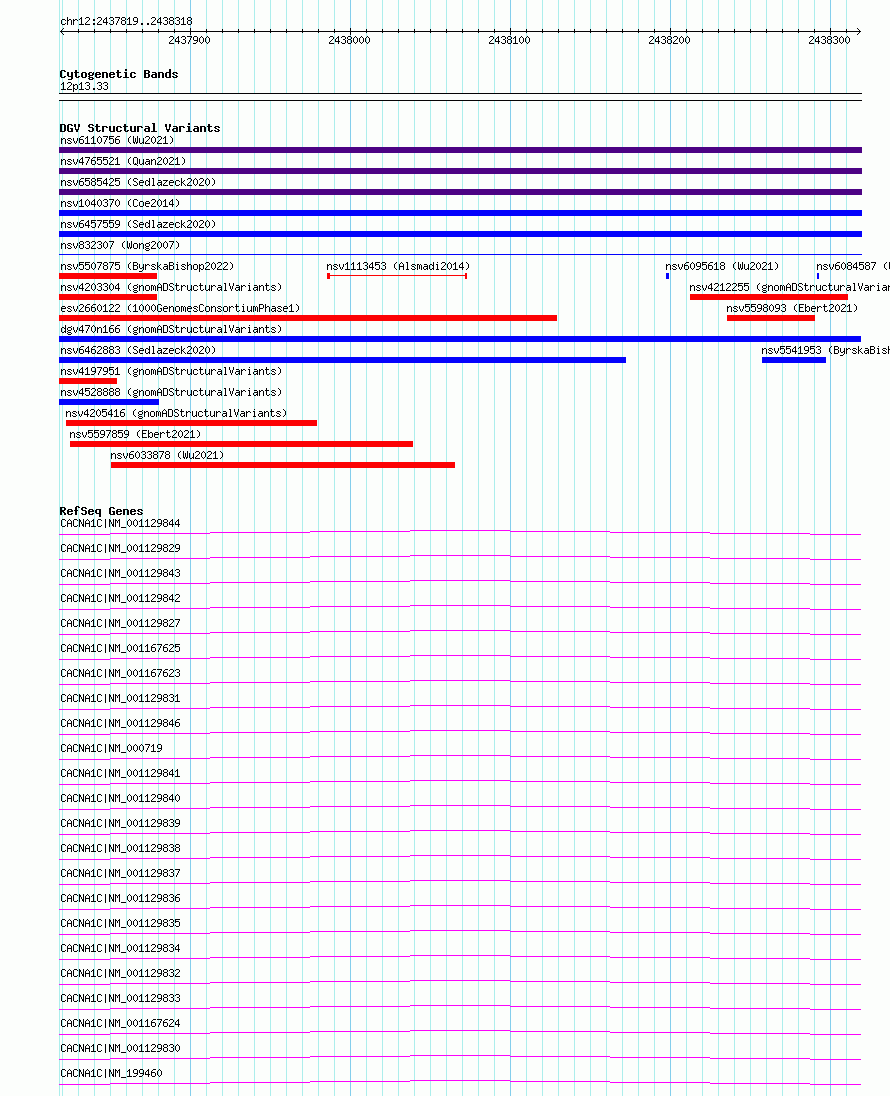Click nsv6457559 (Sedlazeck2020) label
This screenshot has width=890, height=1096.
point(138,224)
